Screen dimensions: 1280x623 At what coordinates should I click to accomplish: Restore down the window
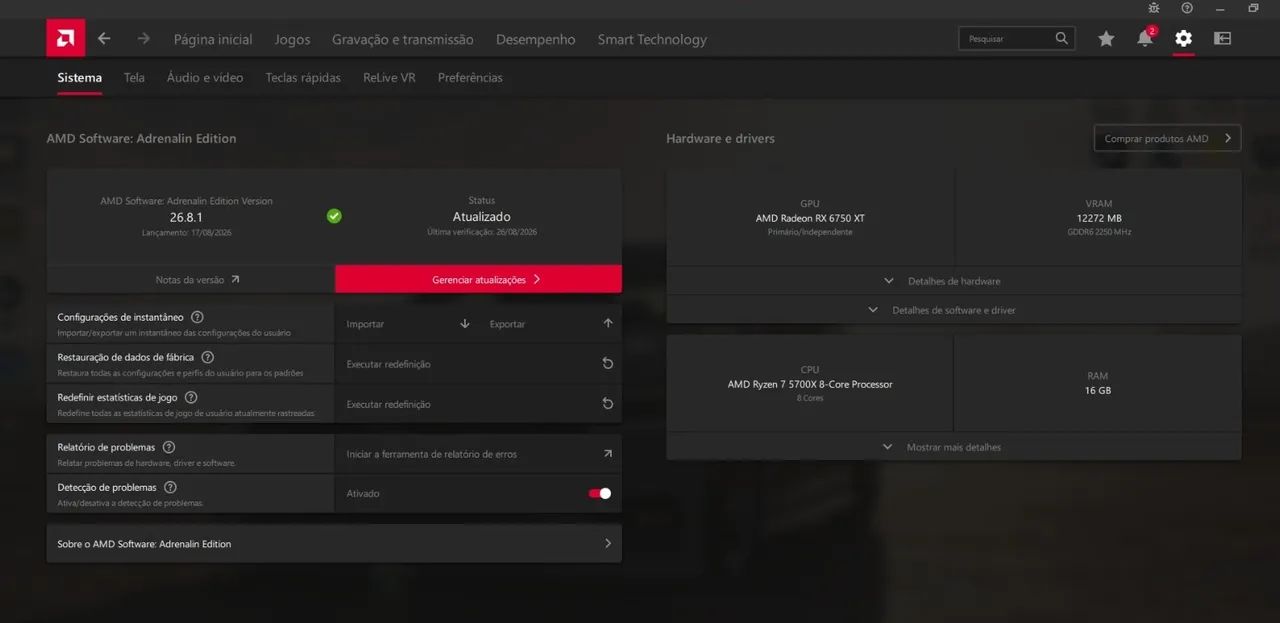pyautogui.click(x=1253, y=8)
